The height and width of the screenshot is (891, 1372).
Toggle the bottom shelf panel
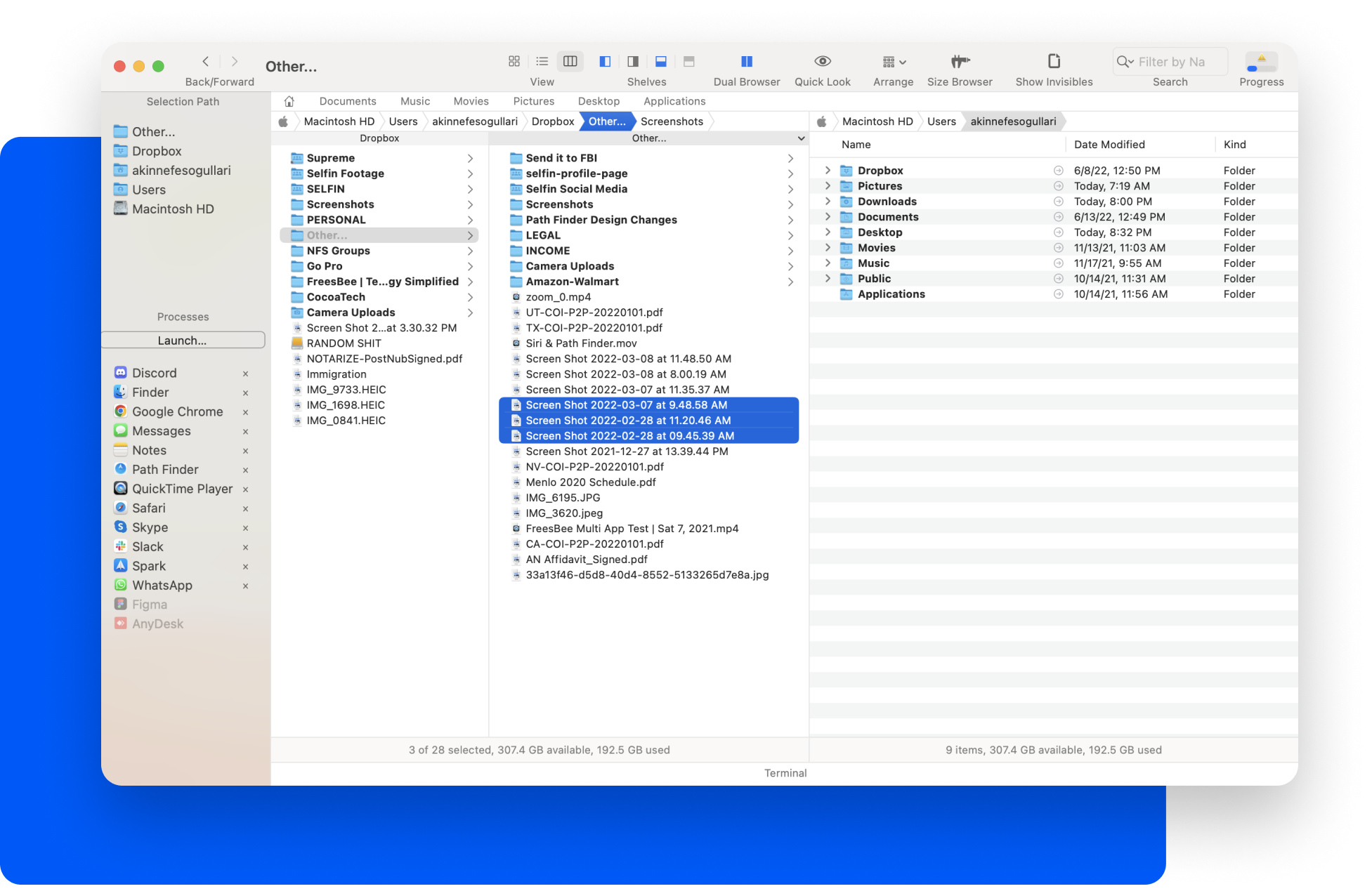(x=661, y=62)
